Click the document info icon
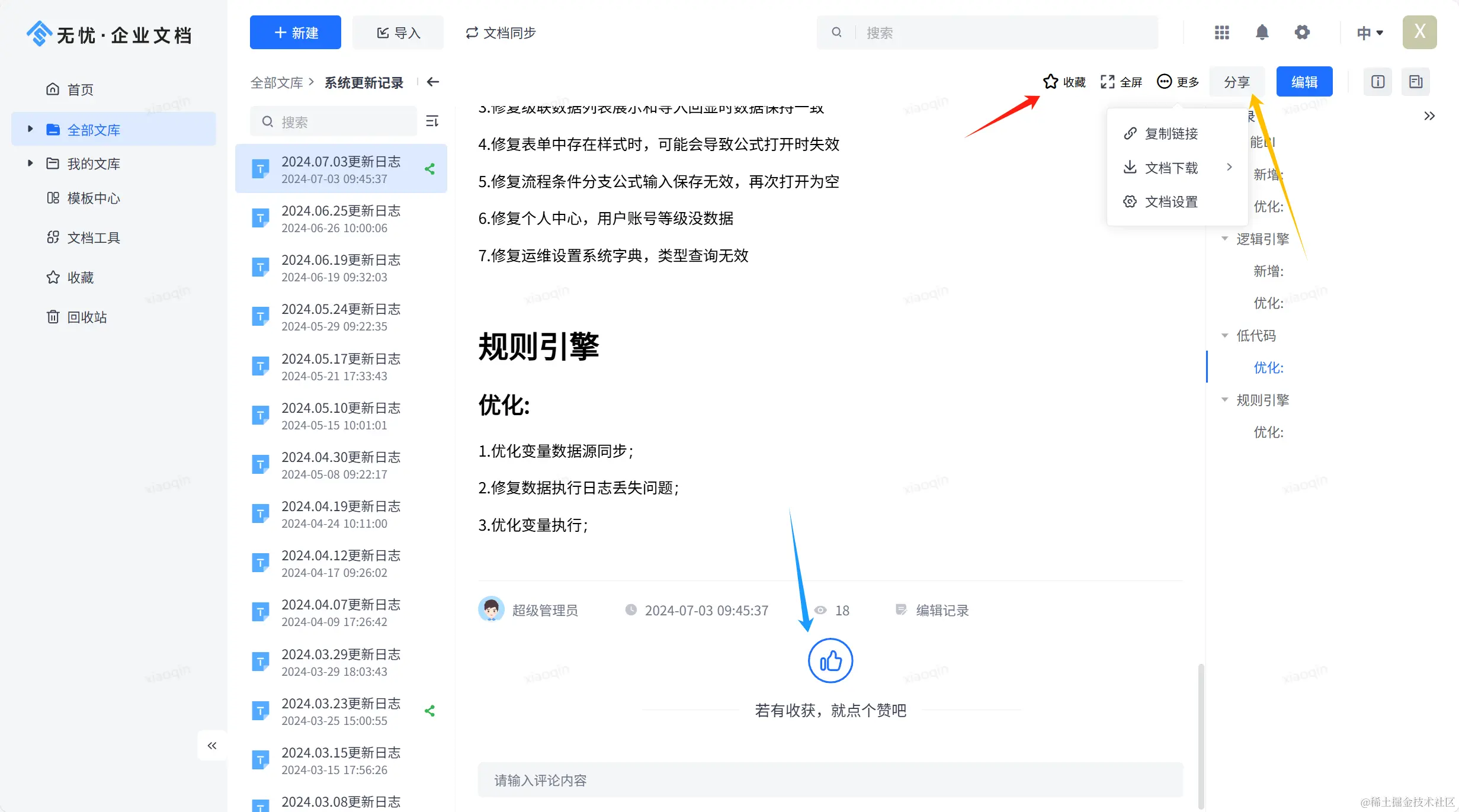This screenshot has height=812, width=1459. click(1377, 82)
